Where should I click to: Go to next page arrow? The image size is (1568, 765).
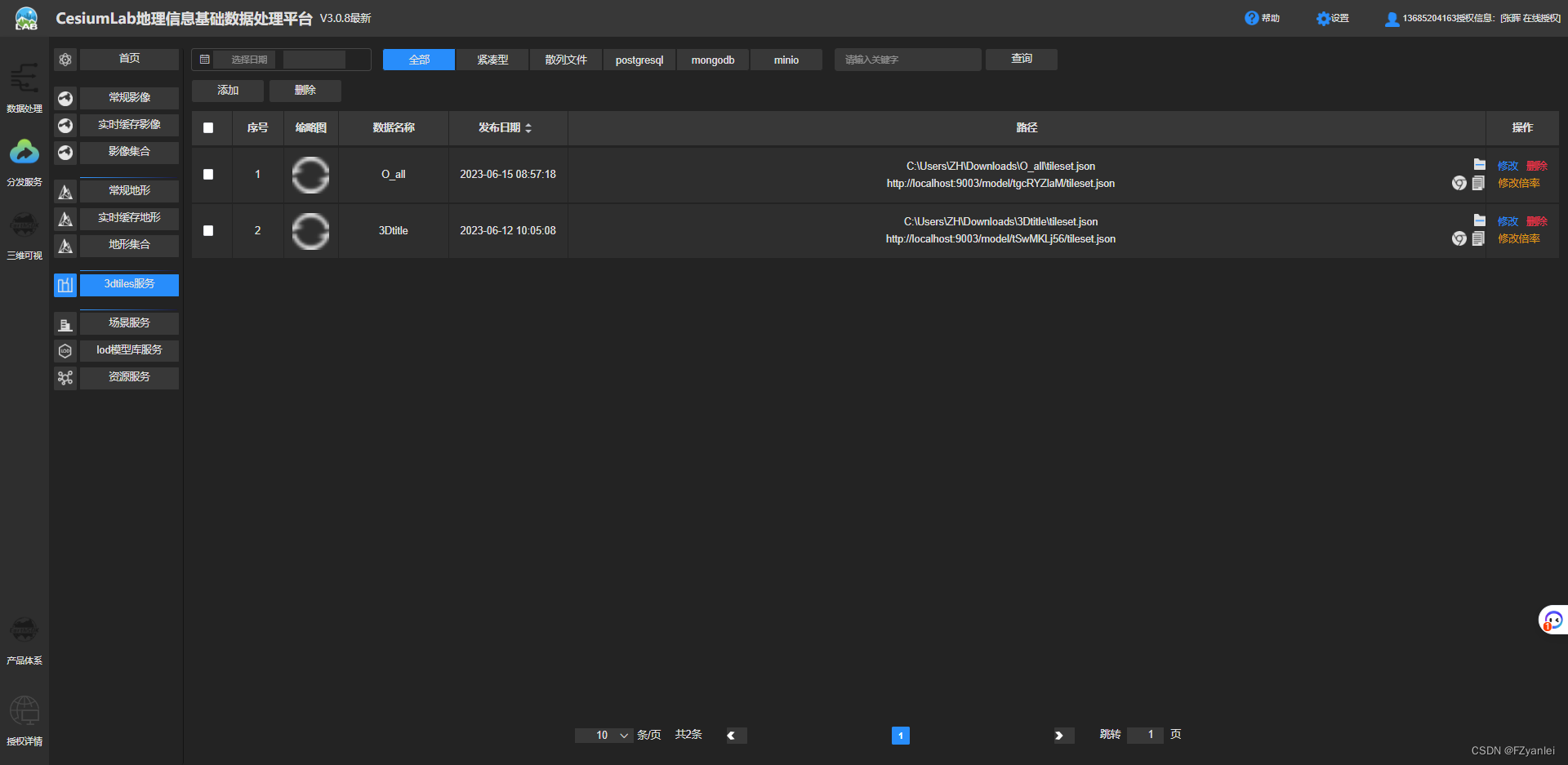coord(1064,736)
